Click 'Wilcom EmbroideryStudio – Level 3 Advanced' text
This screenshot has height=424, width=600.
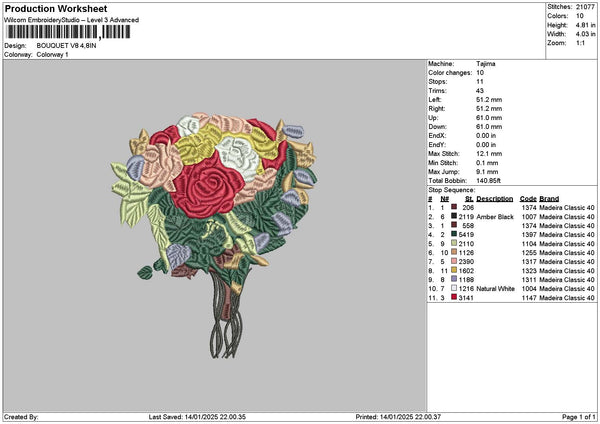click(72, 20)
